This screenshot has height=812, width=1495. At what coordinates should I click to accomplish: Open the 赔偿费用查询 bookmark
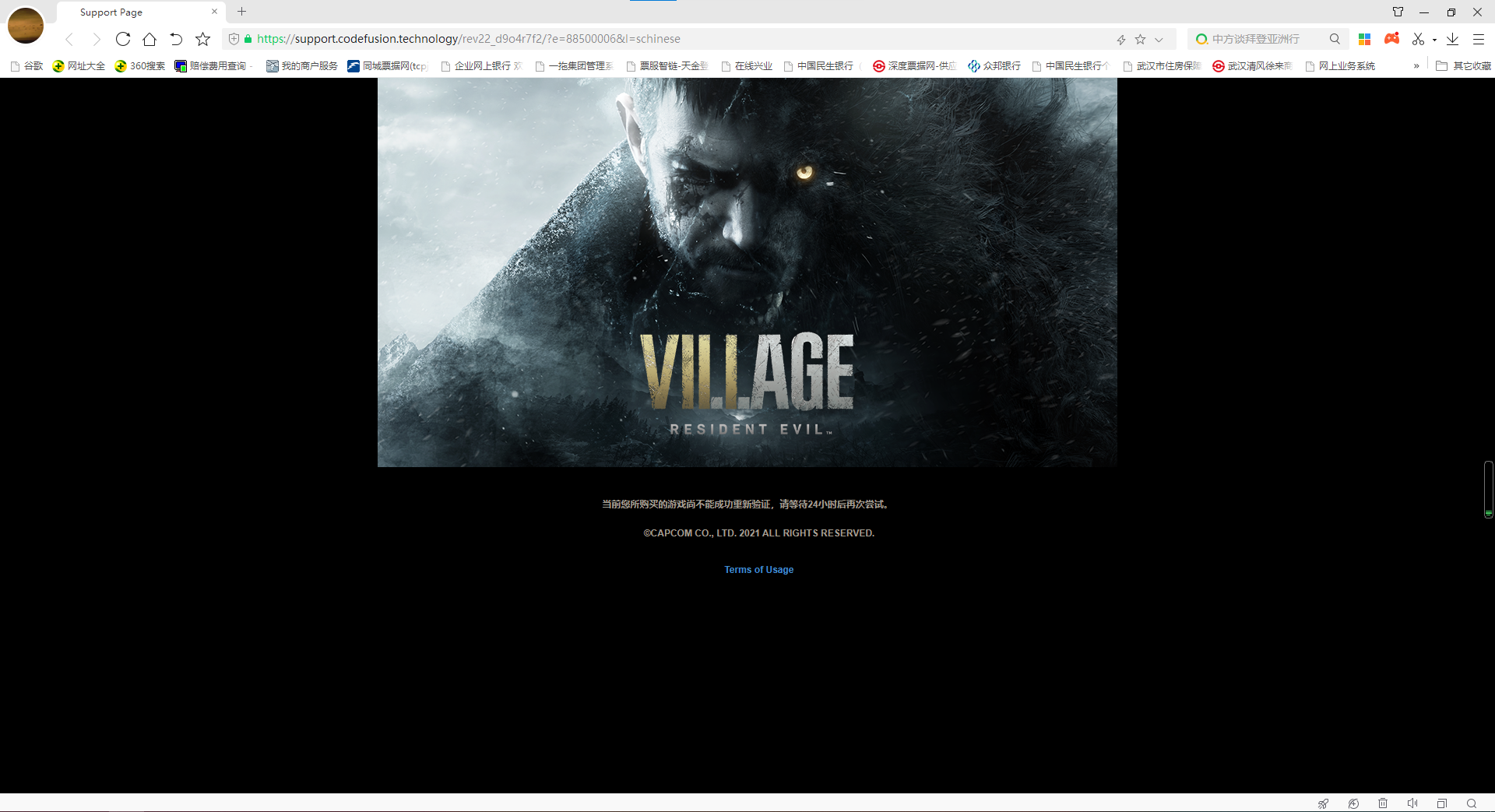(212, 66)
